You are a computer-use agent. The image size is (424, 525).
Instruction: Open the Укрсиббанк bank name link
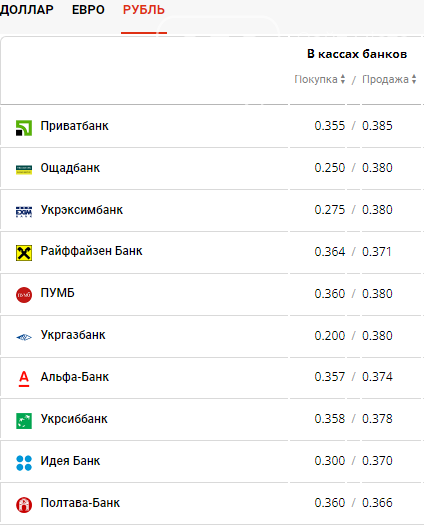pos(74,419)
